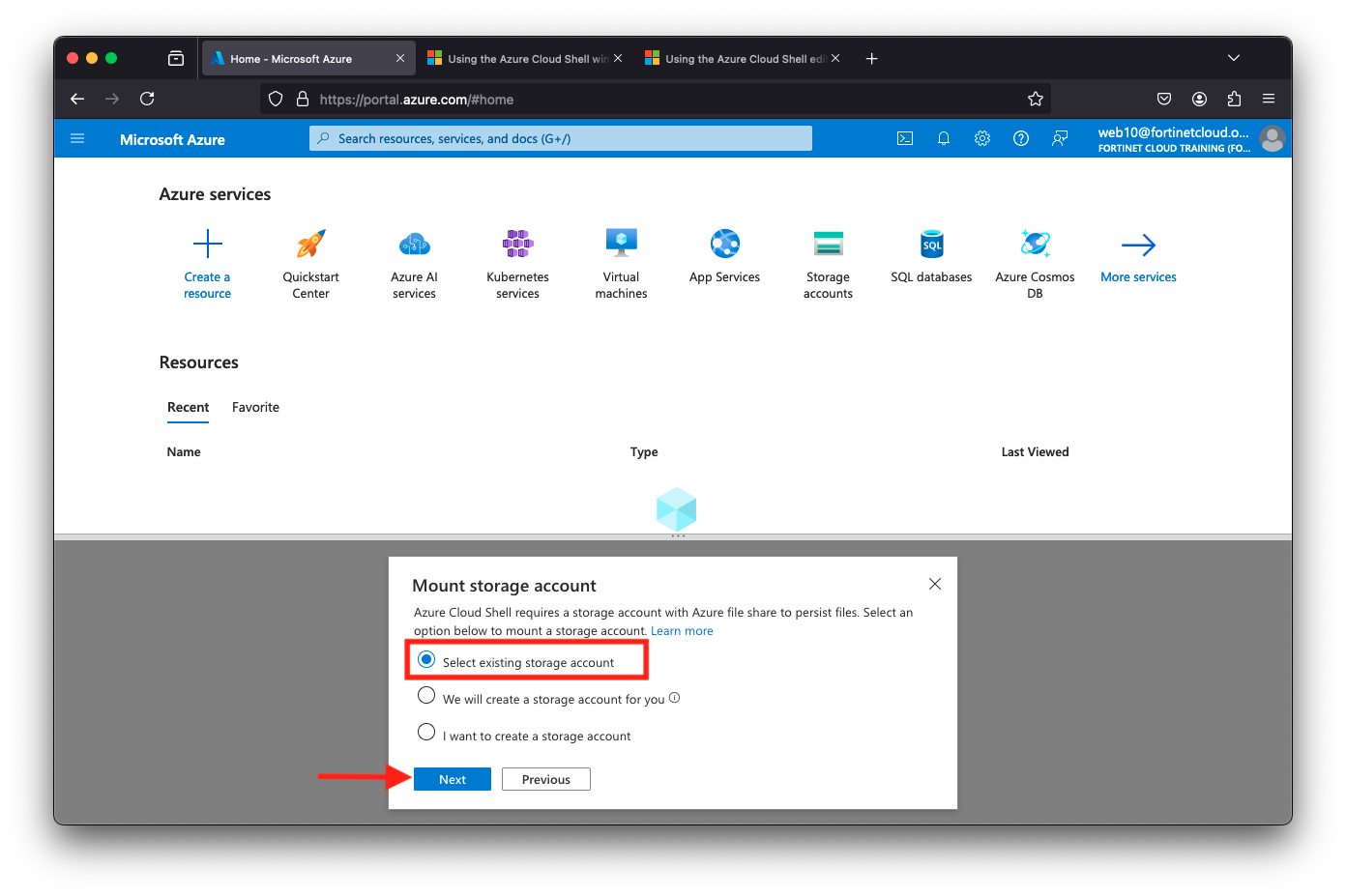Screen dimensions: 1346x896
Task: Click the Previous button
Action: (x=546, y=779)
